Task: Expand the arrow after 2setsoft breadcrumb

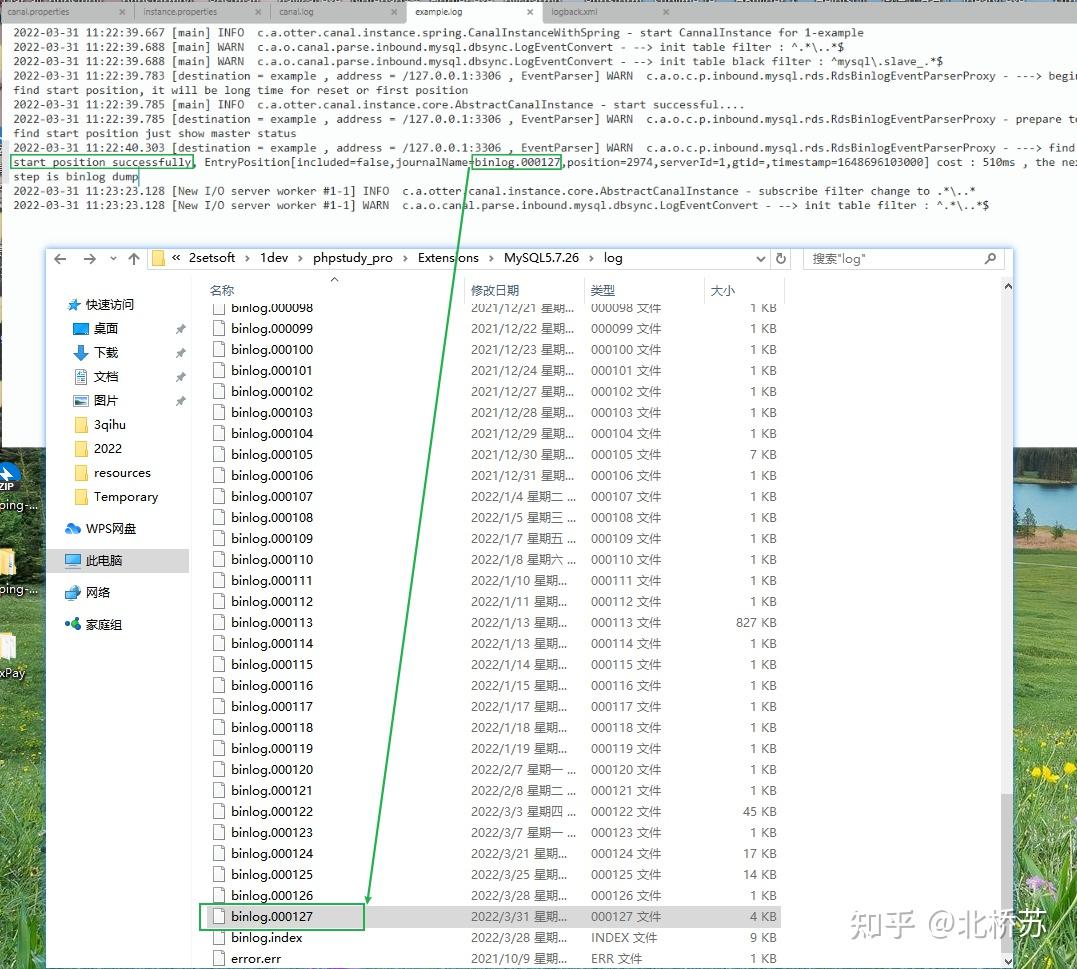Action: tap(247, 259)
